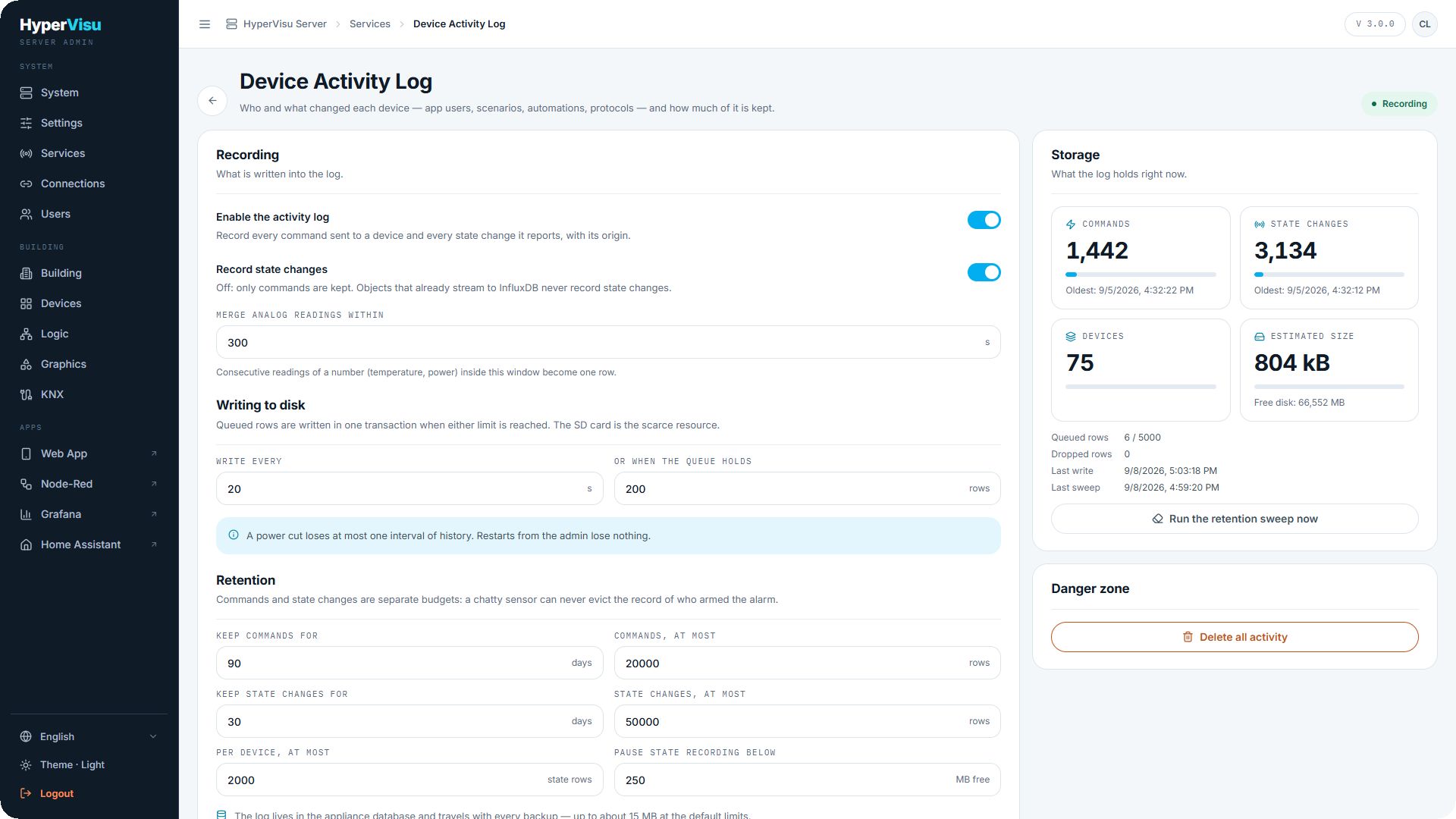Click Per device at most field
This screenshot has width=1456, height=819.
tap(409, 780)
